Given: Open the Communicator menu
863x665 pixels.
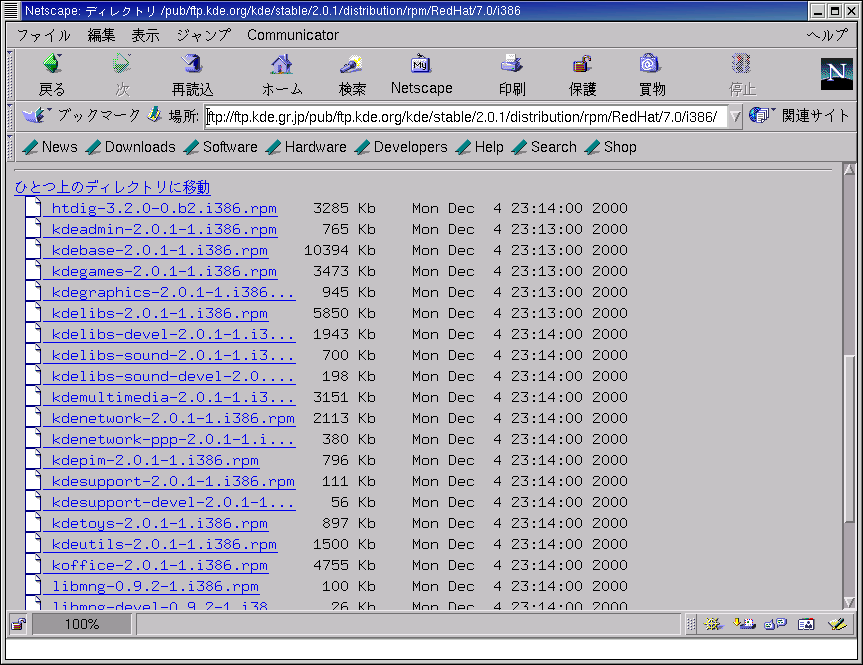Looking at the screenshot, I should [x=293, y=35].
